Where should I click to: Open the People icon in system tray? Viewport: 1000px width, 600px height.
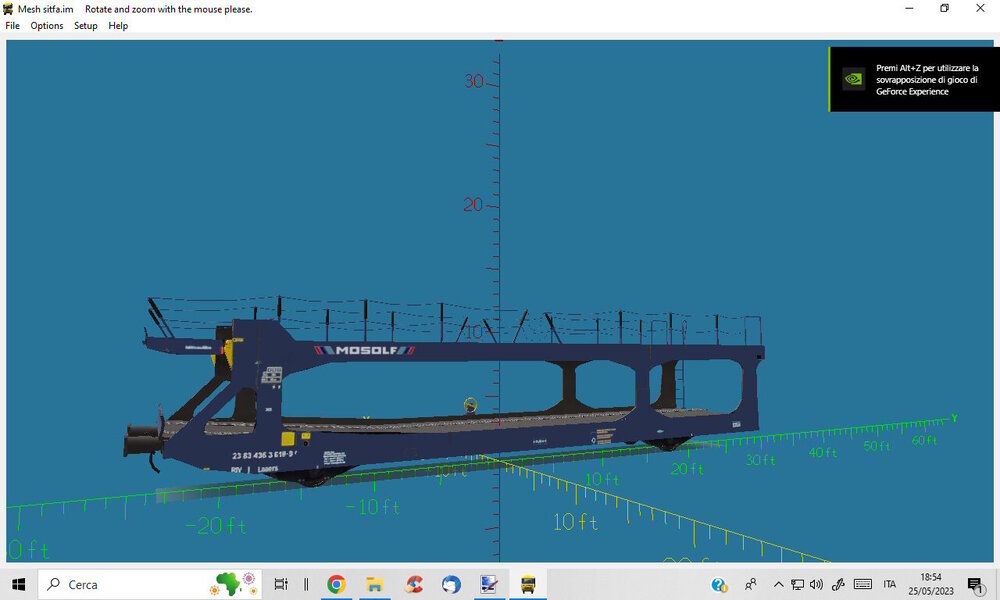751,584
